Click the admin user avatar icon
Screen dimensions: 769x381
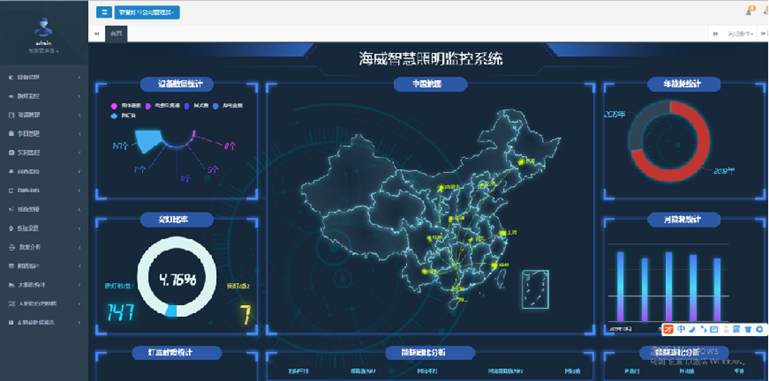tap(44, 27)
